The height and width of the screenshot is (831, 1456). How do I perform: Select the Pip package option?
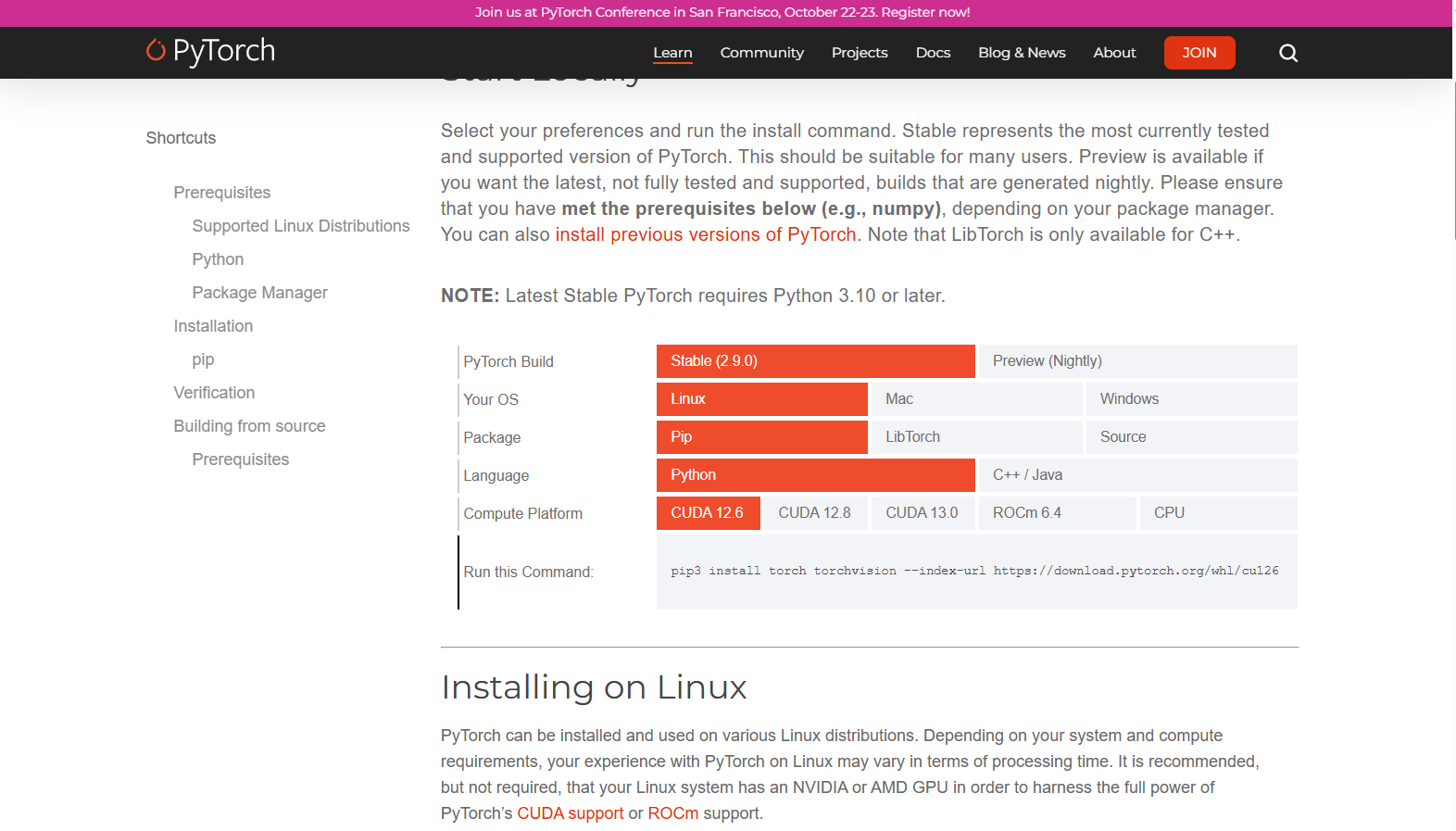click(x=762, y=437)
